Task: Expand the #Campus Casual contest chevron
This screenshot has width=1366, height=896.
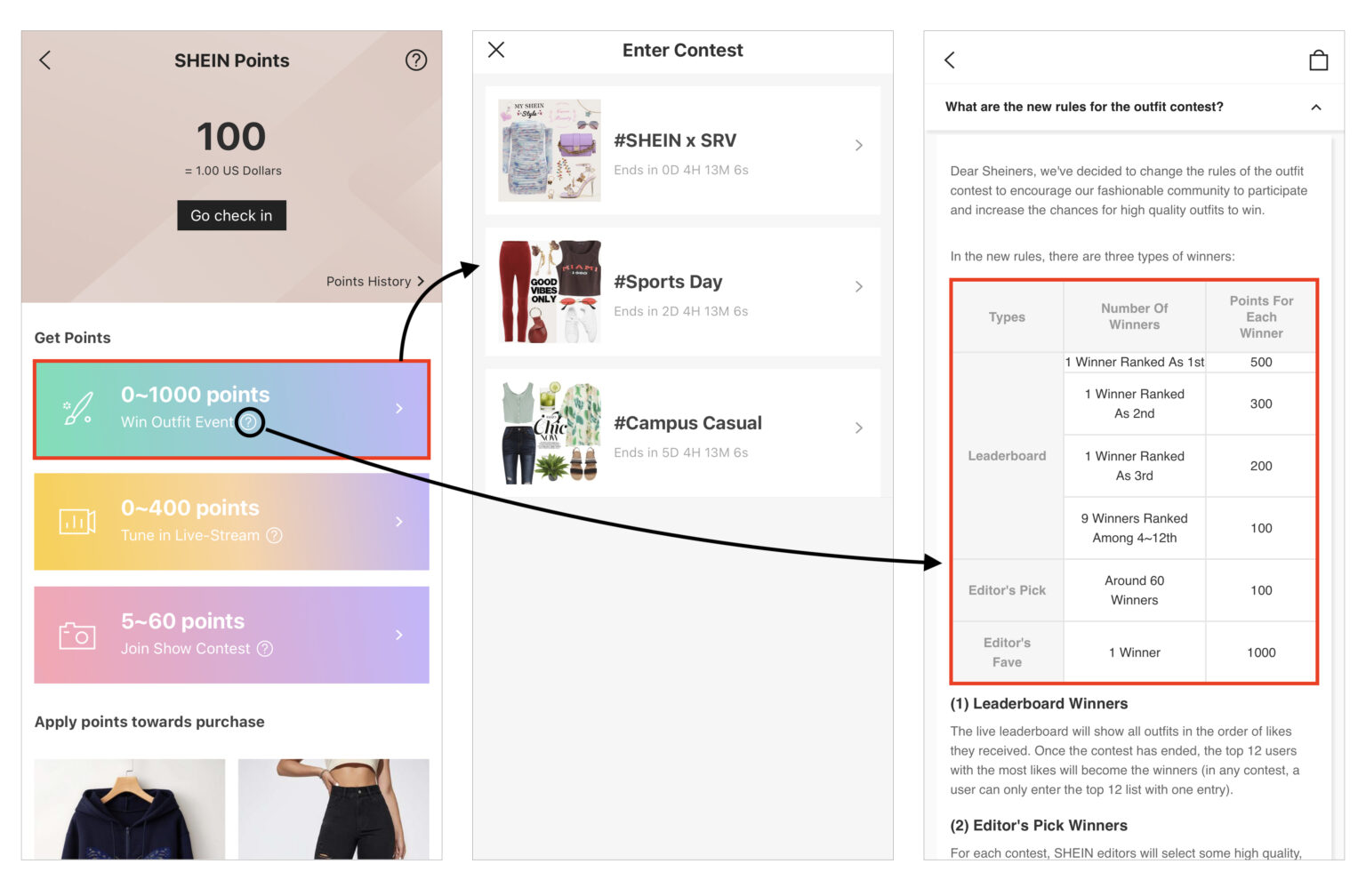Action: [858, 428]
